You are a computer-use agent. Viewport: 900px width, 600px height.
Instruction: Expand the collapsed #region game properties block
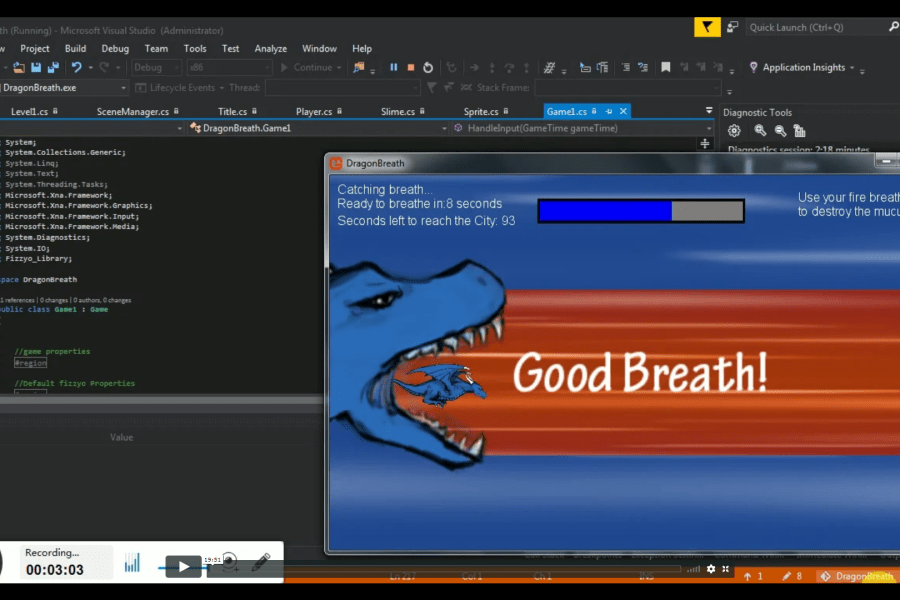(30, 363)
